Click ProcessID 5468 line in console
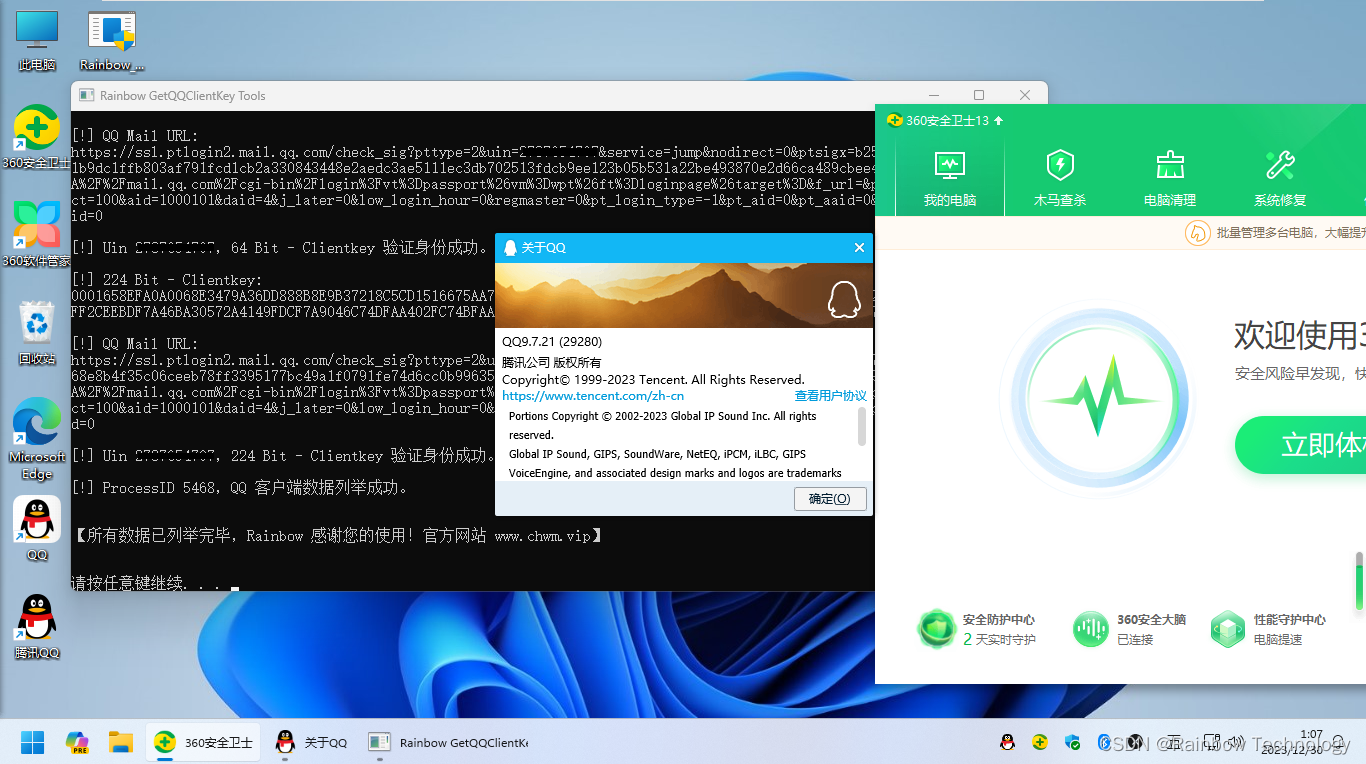This screenshot has width=1366, height=764. [x=240, y=488]
